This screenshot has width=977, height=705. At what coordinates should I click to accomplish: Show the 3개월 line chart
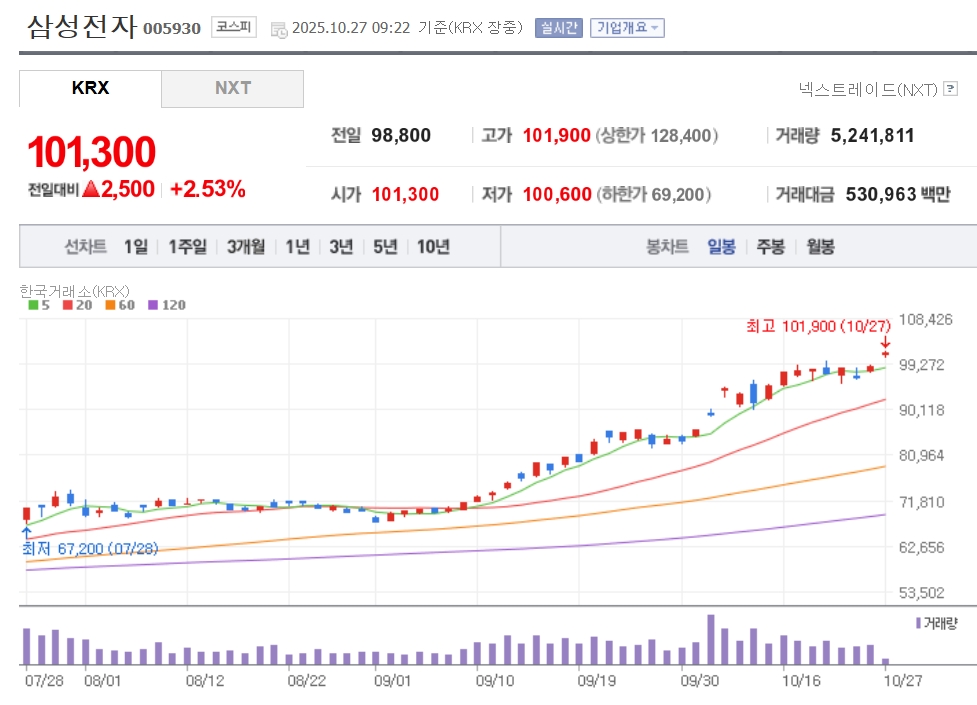(245, 247)
